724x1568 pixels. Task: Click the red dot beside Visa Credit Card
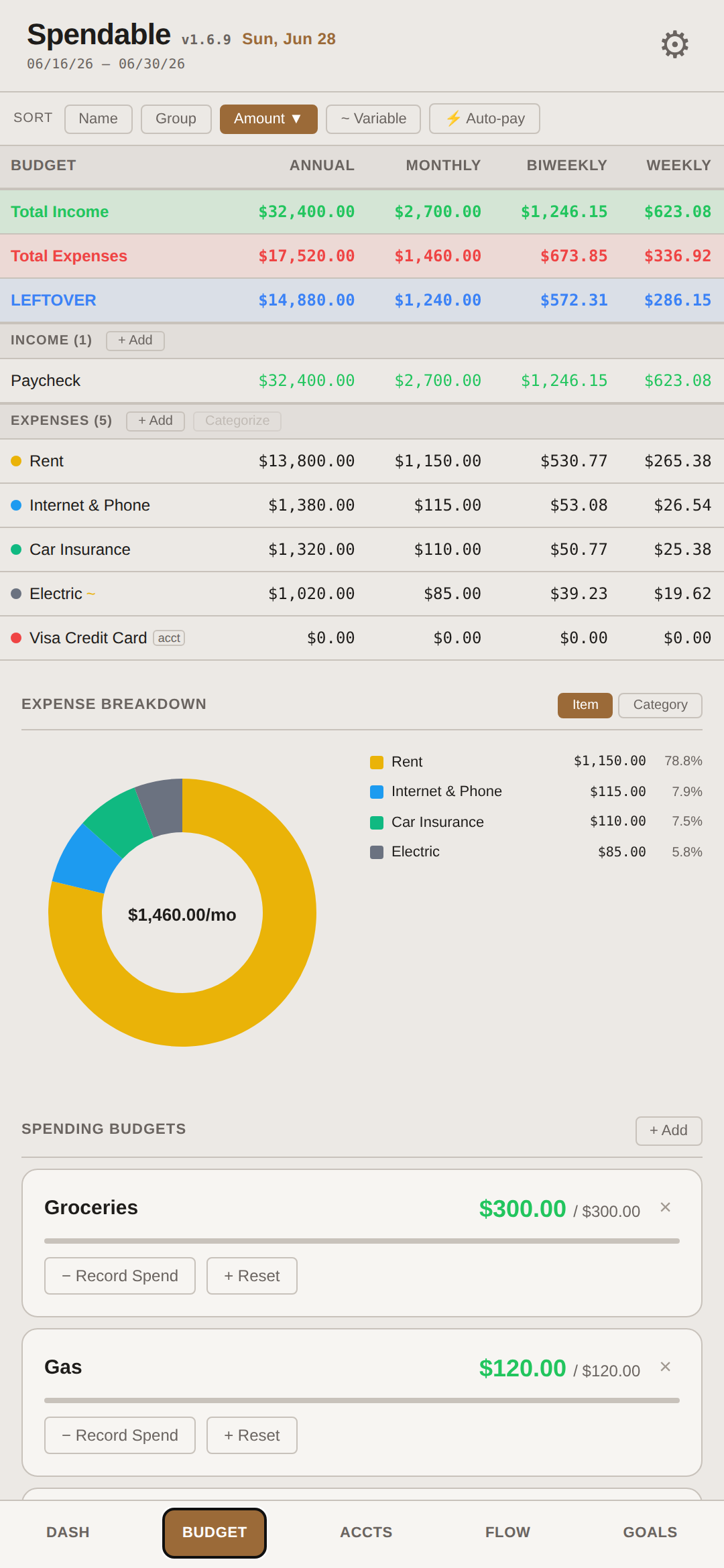(16, 638)
